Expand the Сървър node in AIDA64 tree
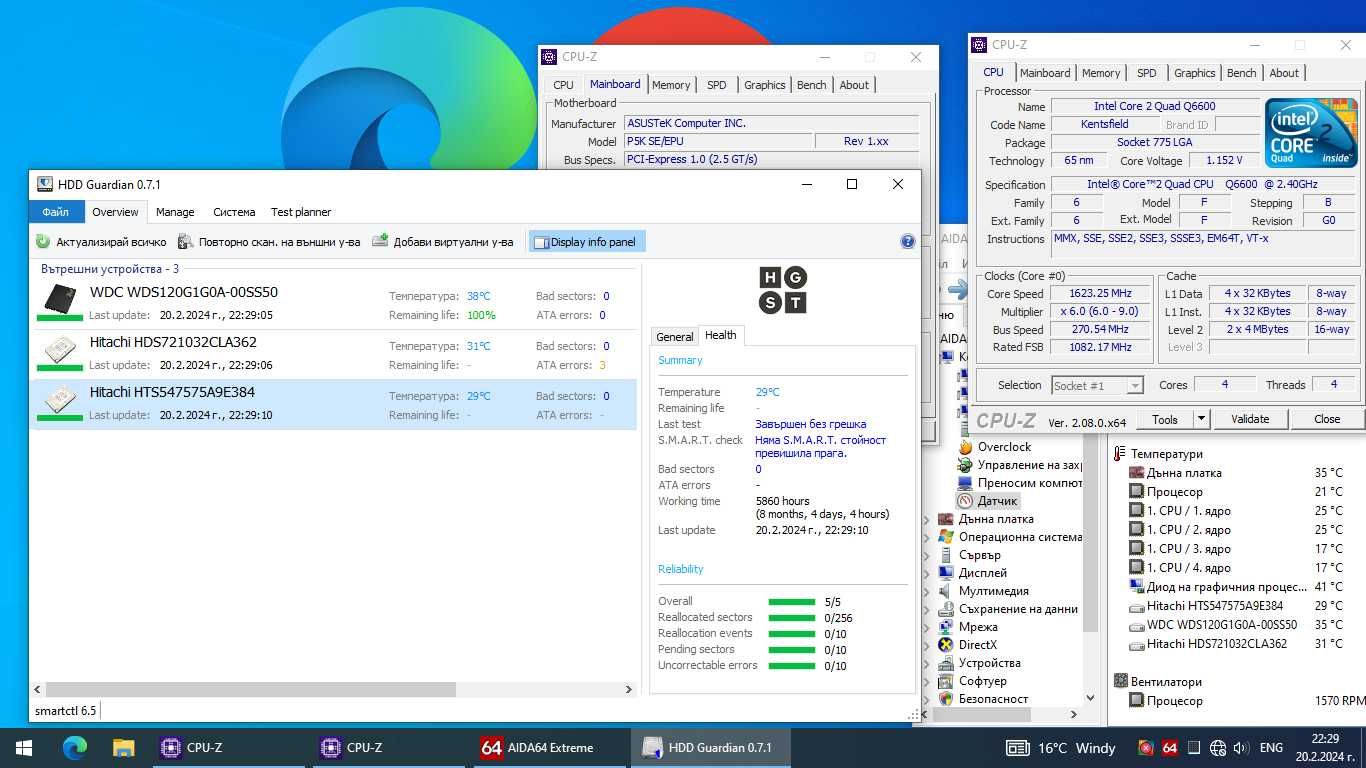 coord(927,556)
